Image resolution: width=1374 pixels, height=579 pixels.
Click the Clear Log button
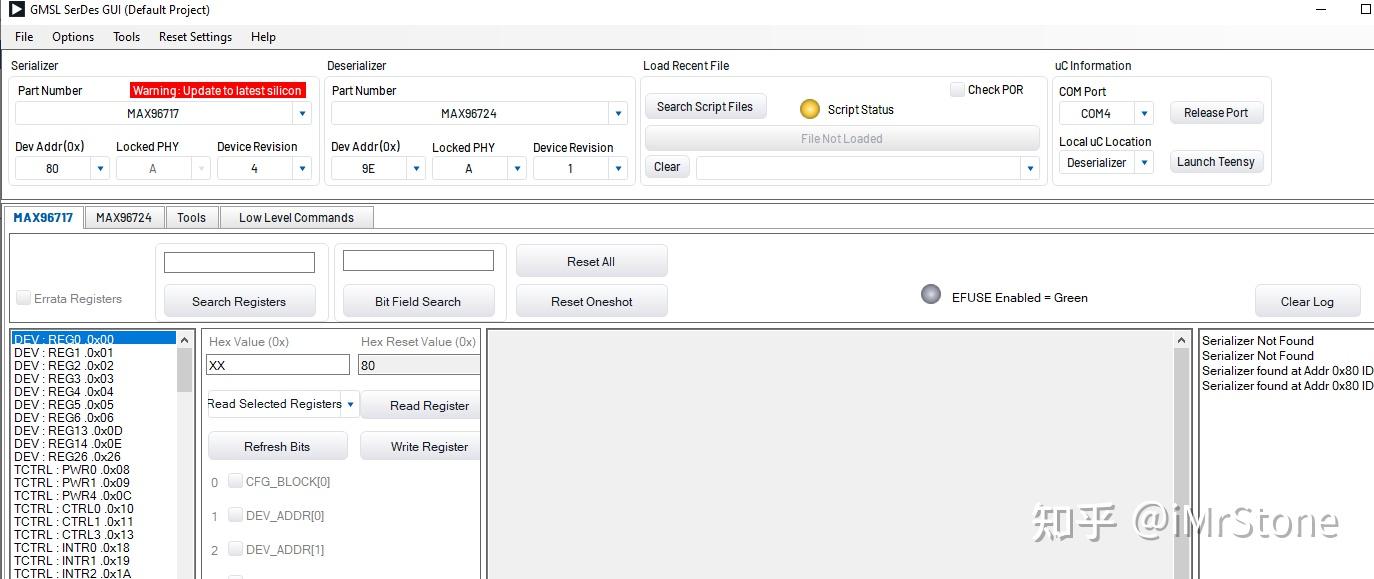click(x=1308, y=300)
